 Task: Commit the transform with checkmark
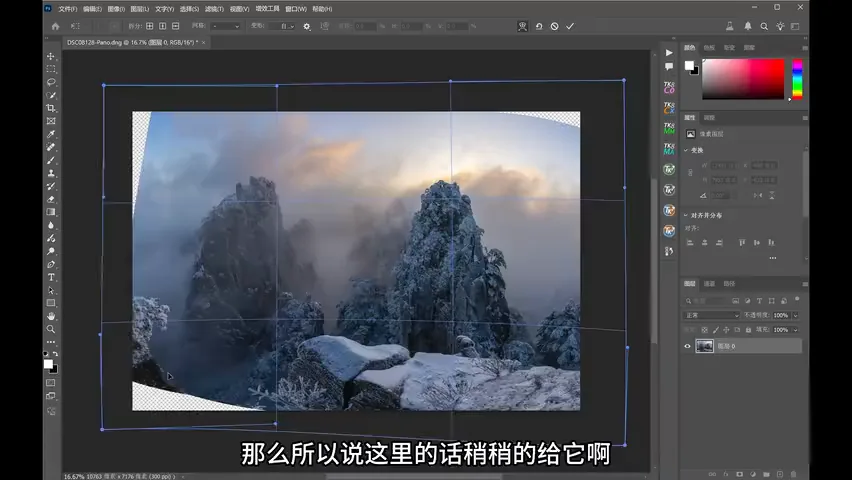point(570,26)
